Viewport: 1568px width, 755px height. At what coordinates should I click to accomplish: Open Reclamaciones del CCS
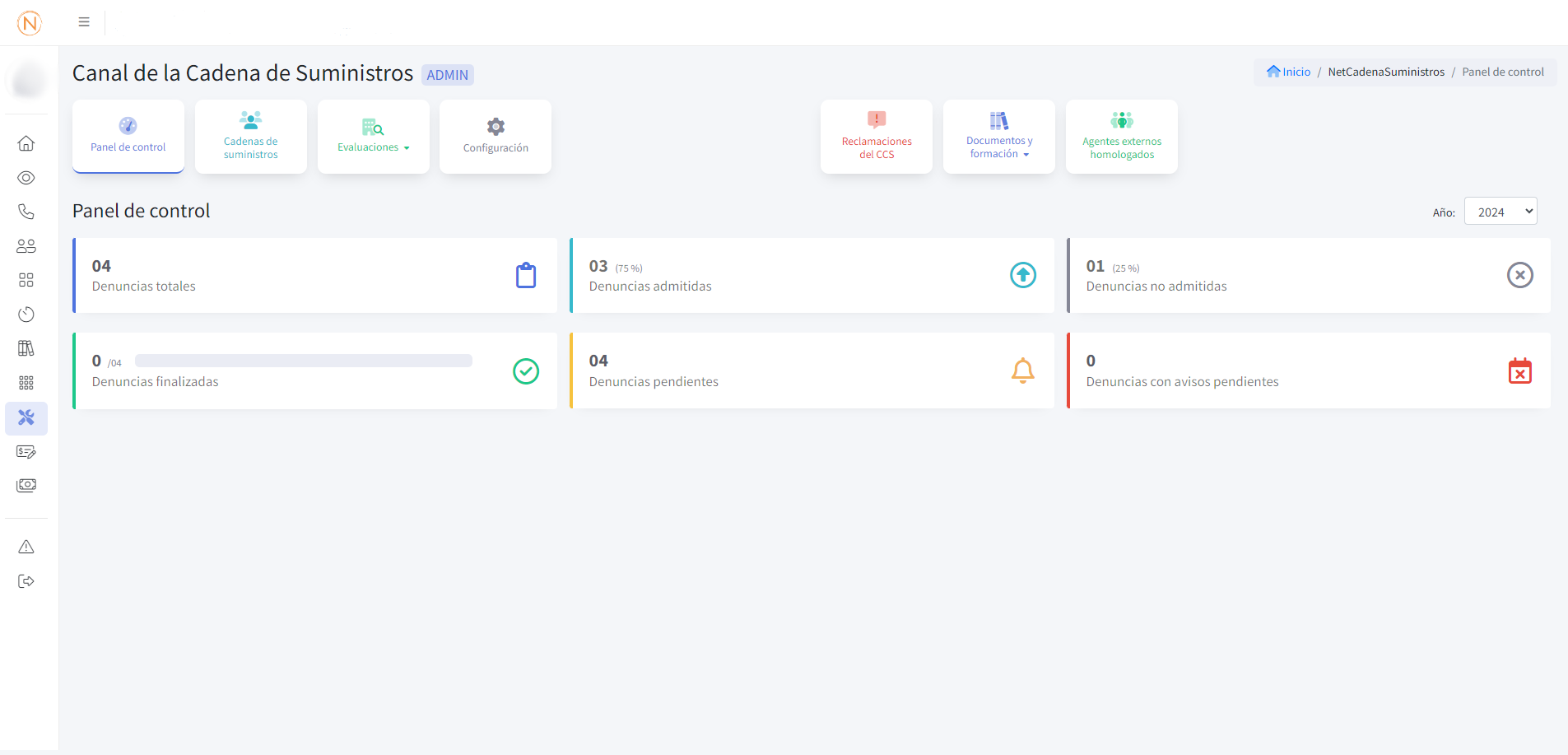coord(877,137)
